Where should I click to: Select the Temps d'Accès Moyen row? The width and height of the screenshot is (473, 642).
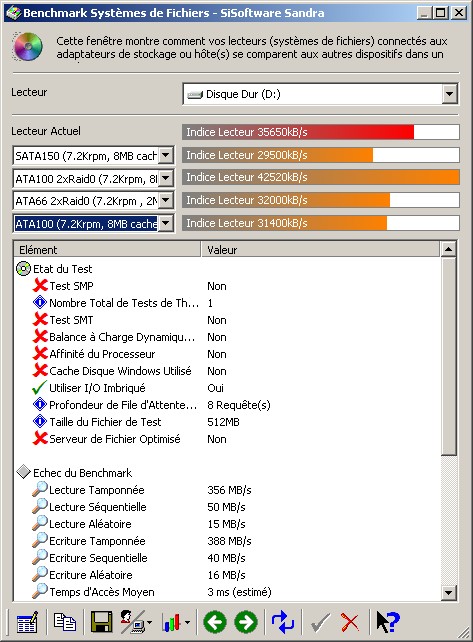[227, 592]
